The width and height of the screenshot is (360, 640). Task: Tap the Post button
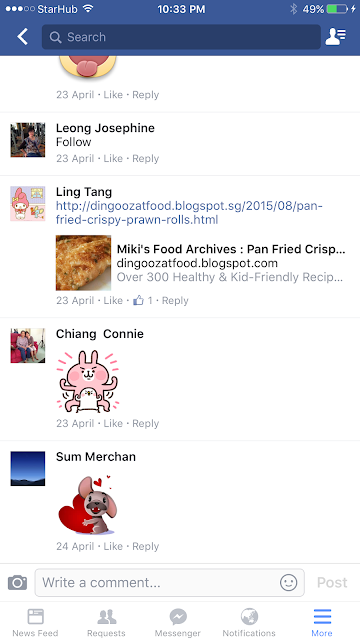coord(332,582)
